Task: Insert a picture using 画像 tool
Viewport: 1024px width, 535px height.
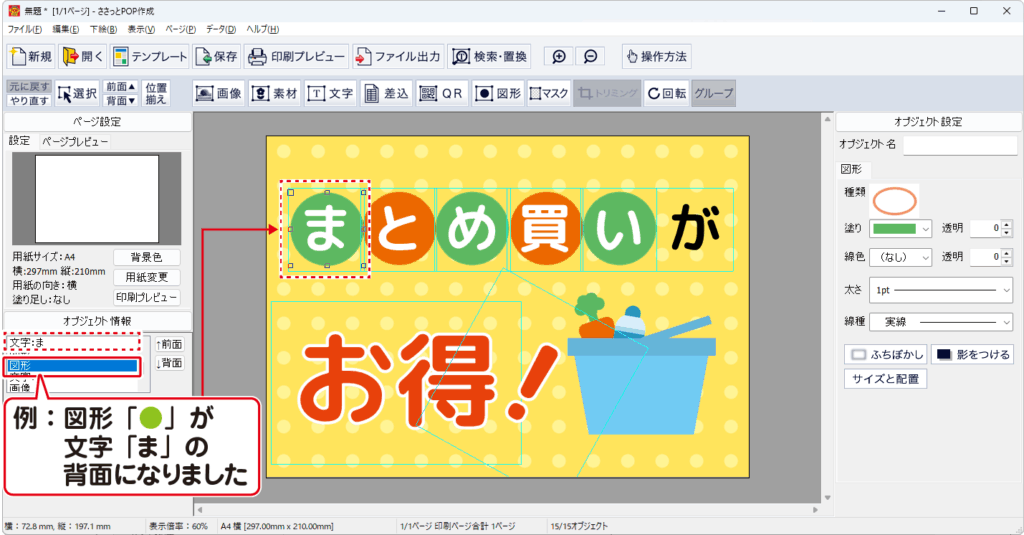Action: click(x=218, y=93)
